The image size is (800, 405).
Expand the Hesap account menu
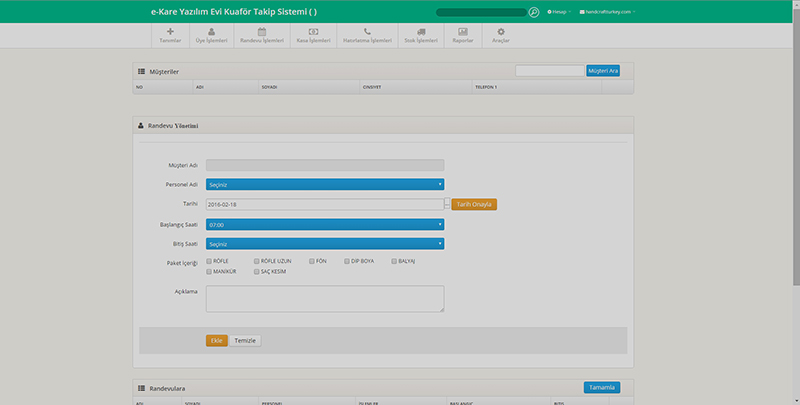point(559,12)
